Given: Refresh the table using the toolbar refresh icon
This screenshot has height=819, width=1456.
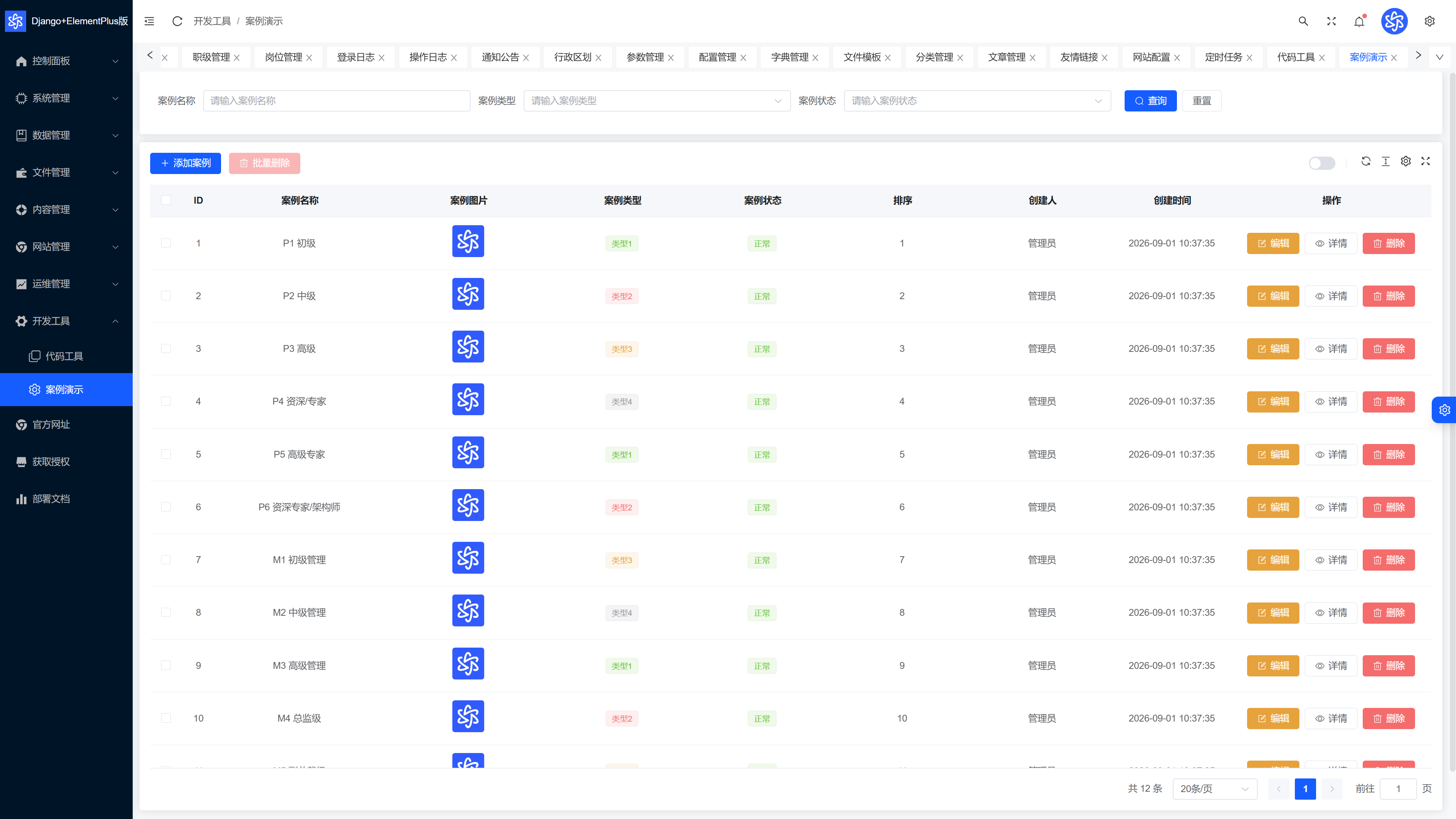Looking at the screenshot, I should (x=1365, y=162).
